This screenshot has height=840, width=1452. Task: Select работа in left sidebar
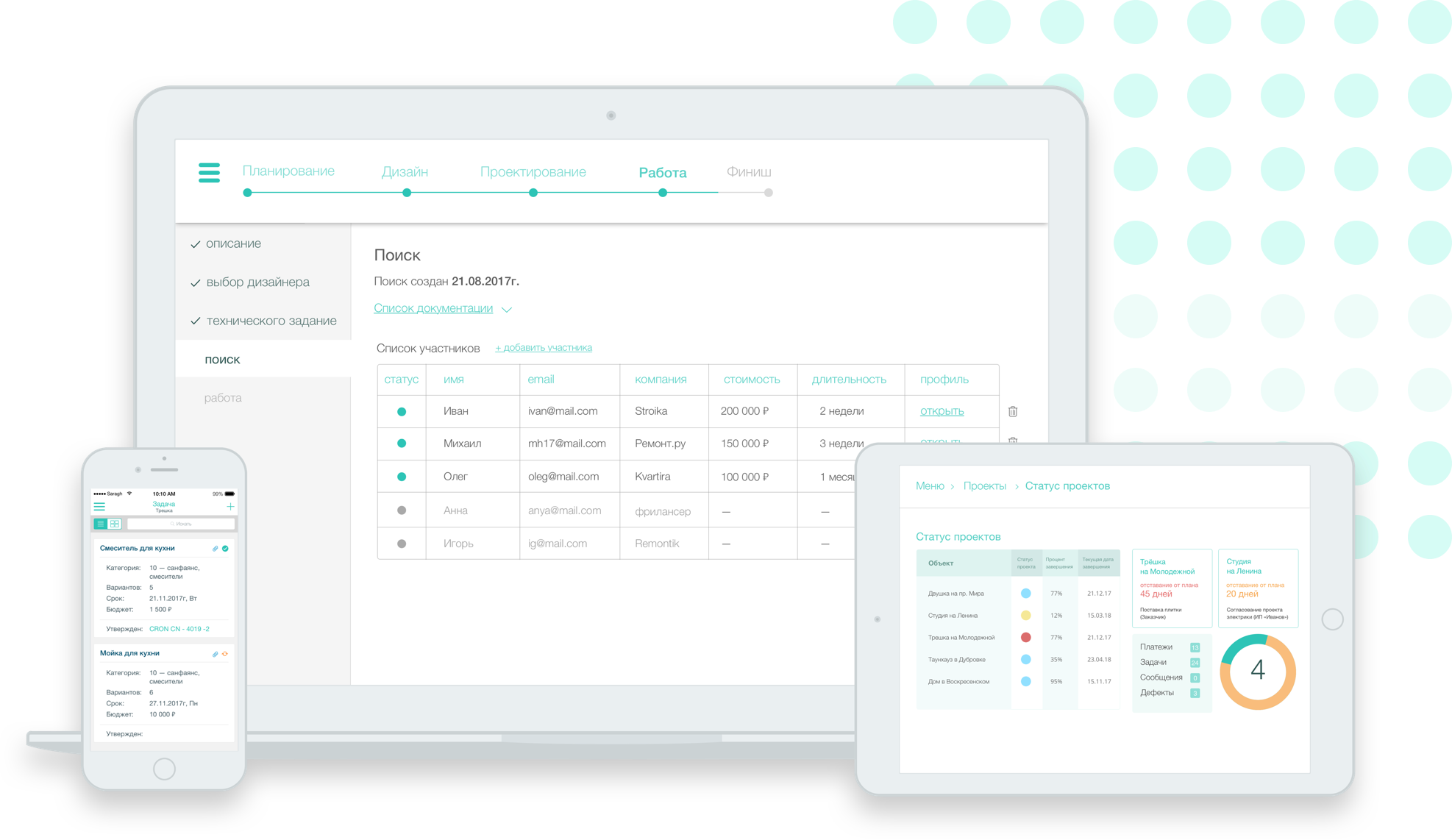(223, 398)
